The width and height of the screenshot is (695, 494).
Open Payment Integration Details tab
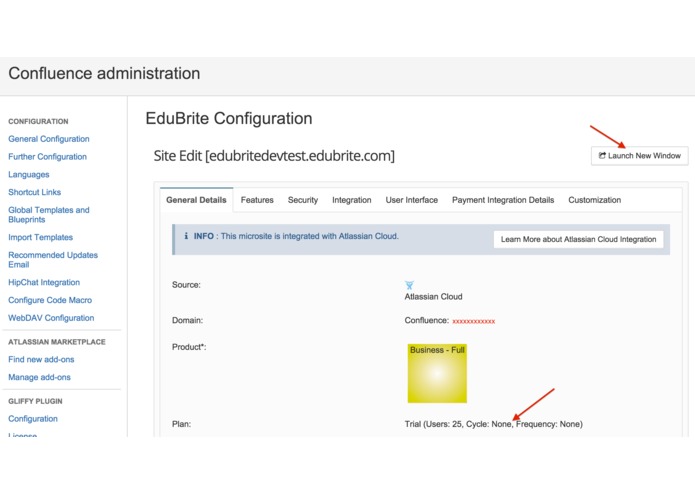pos(503,200)
